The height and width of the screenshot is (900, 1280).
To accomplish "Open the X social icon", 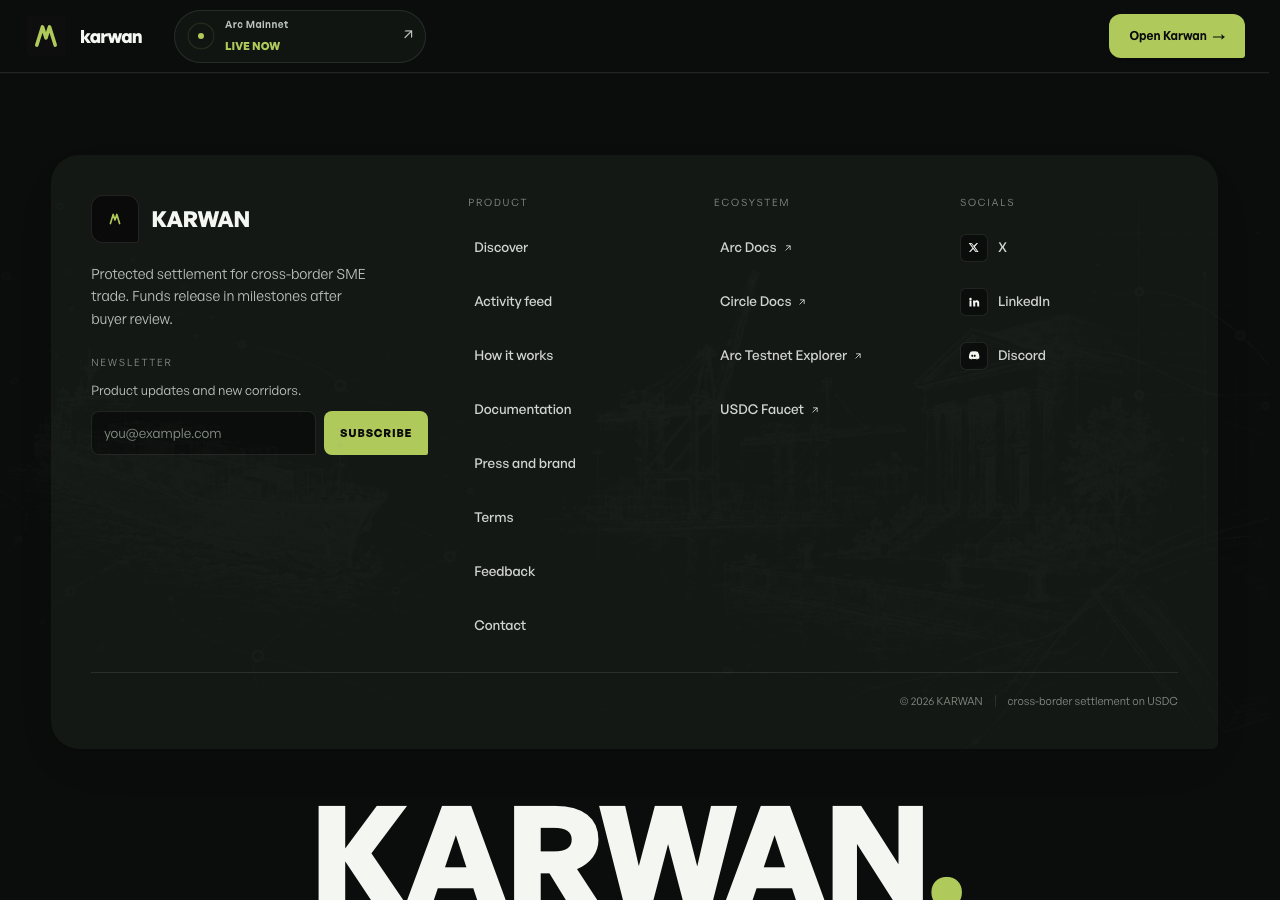I will [974, 248].
